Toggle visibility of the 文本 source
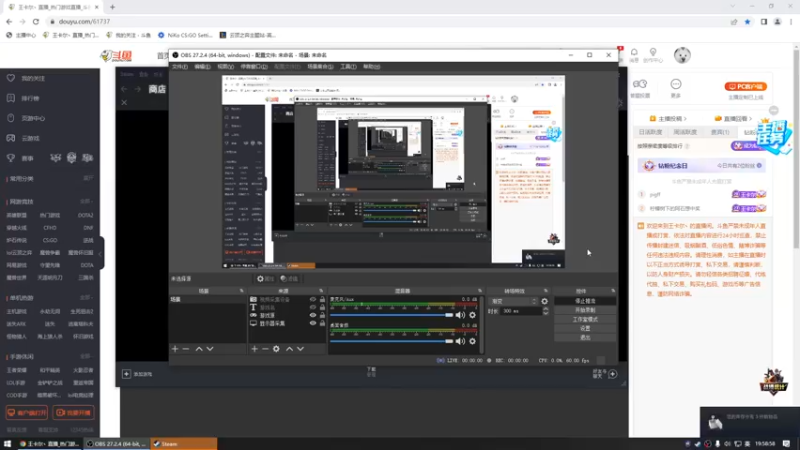The image size is (800, 450). (x=313, y=308)
